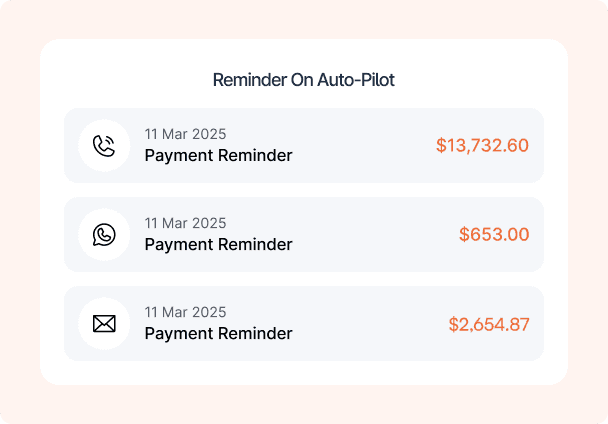Open the $653.00 payment reminder row
This screenshot has height=424, width=608.
pyautogui.click(x=304, y=234)
